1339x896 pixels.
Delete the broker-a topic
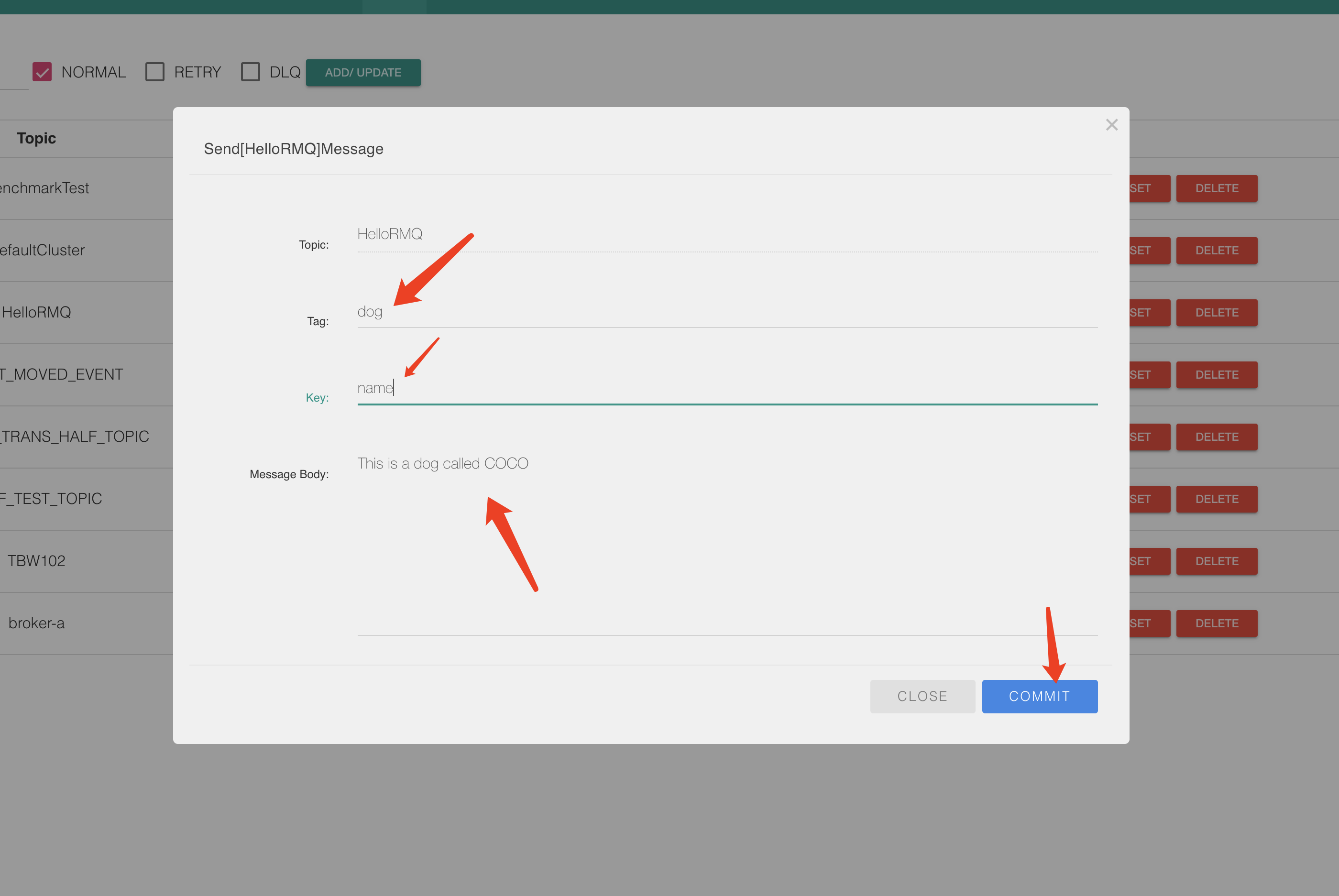click(1216, 623)
